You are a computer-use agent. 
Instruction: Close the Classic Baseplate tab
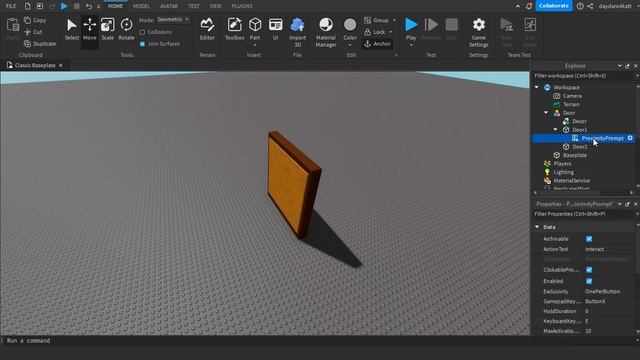pos(61,65)
